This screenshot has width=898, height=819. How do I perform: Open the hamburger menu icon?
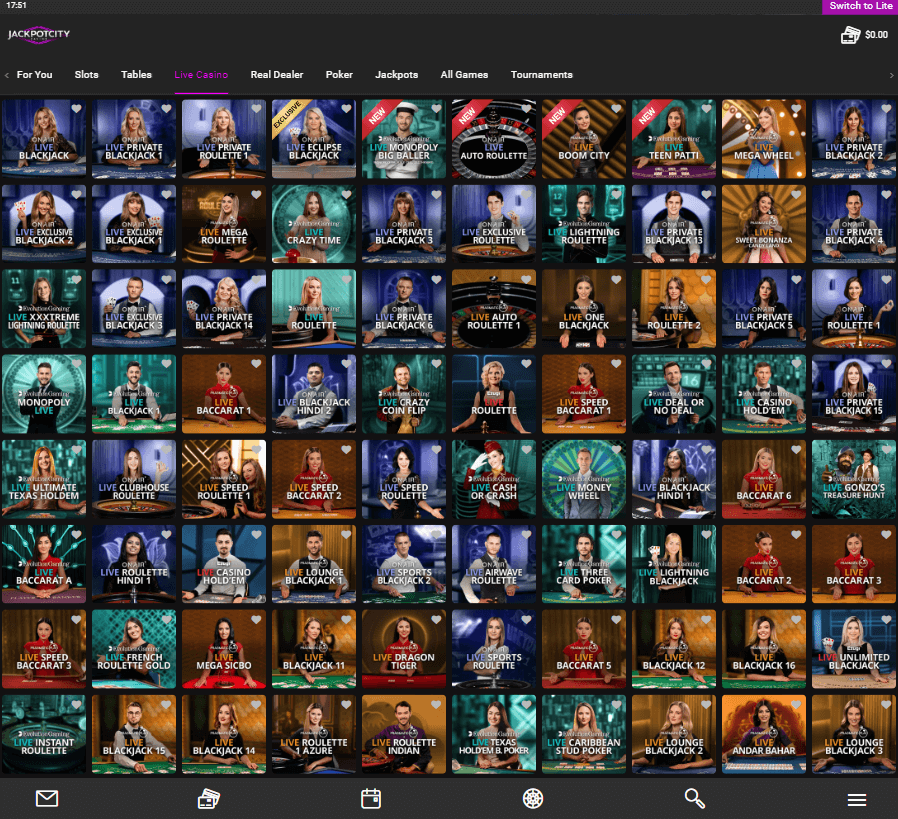click(x=857, y=800)
